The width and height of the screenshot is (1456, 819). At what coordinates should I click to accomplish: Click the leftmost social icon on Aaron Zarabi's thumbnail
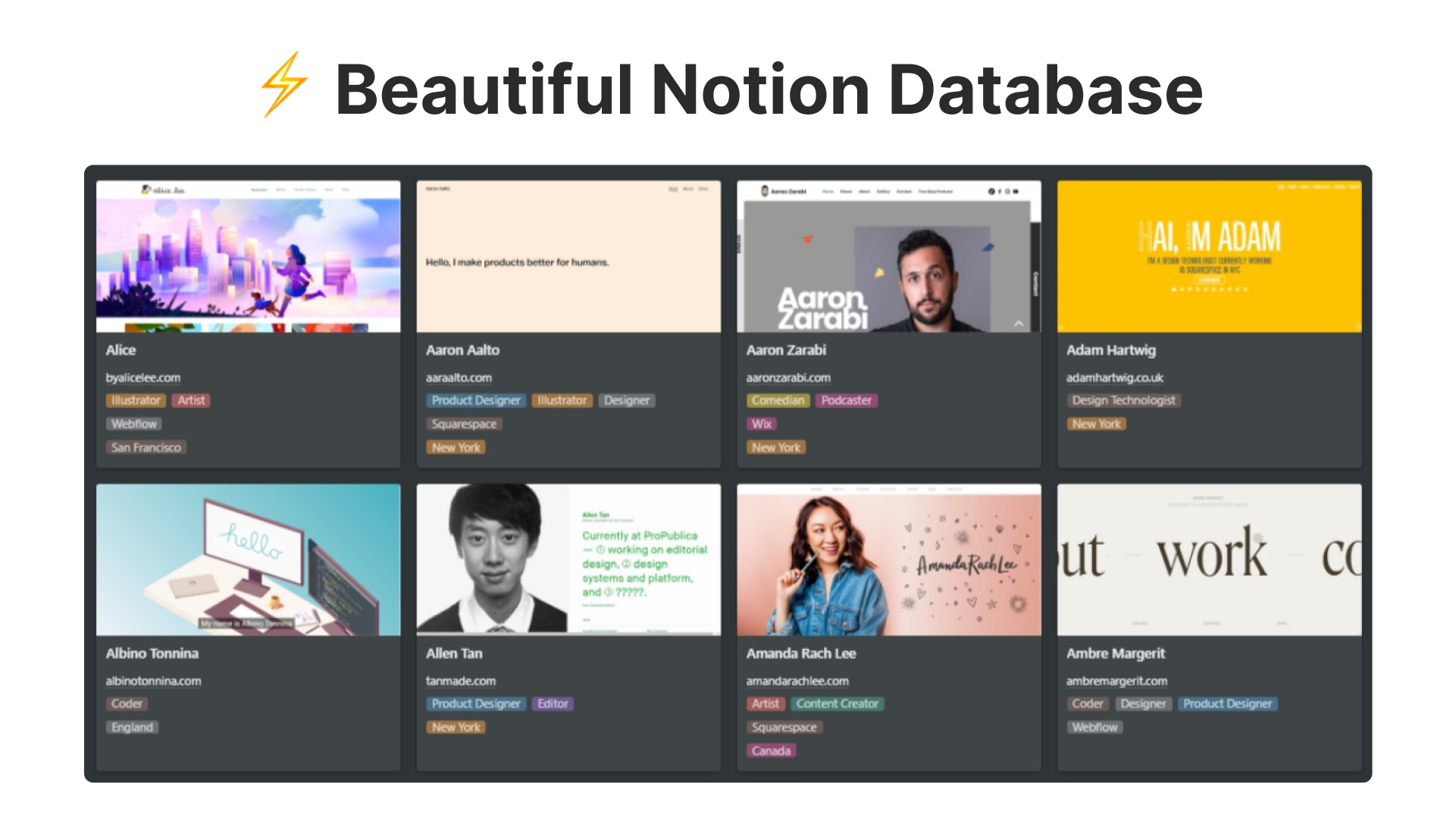pos(991,192)
